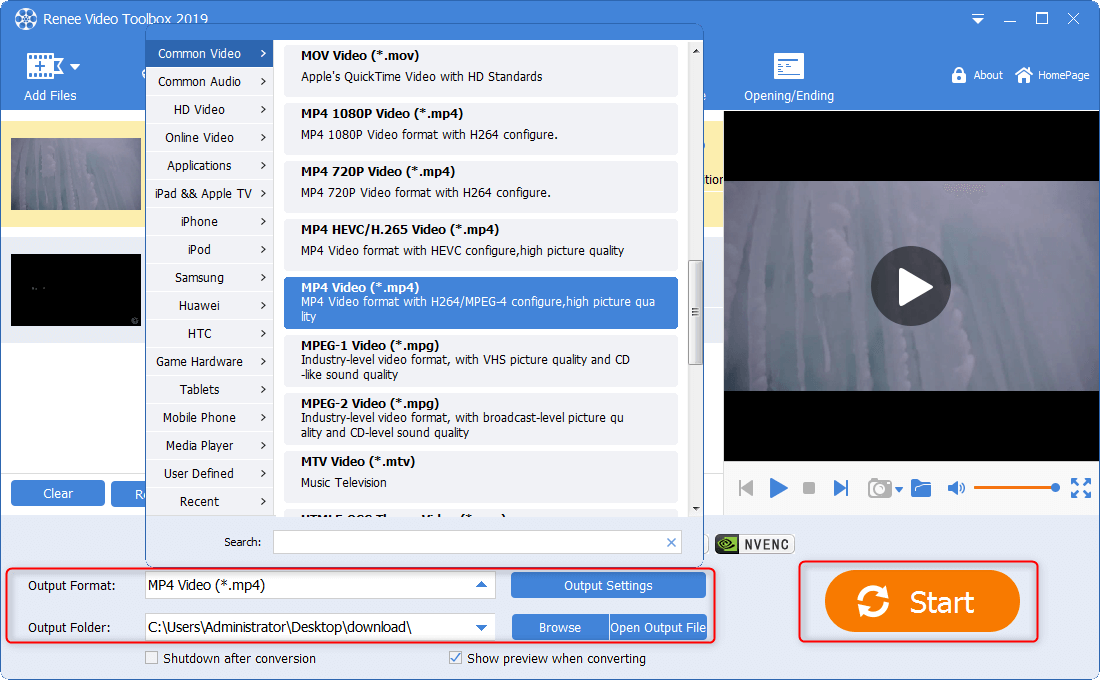
Task: Click the About lock icon
Action: (959, 75)
